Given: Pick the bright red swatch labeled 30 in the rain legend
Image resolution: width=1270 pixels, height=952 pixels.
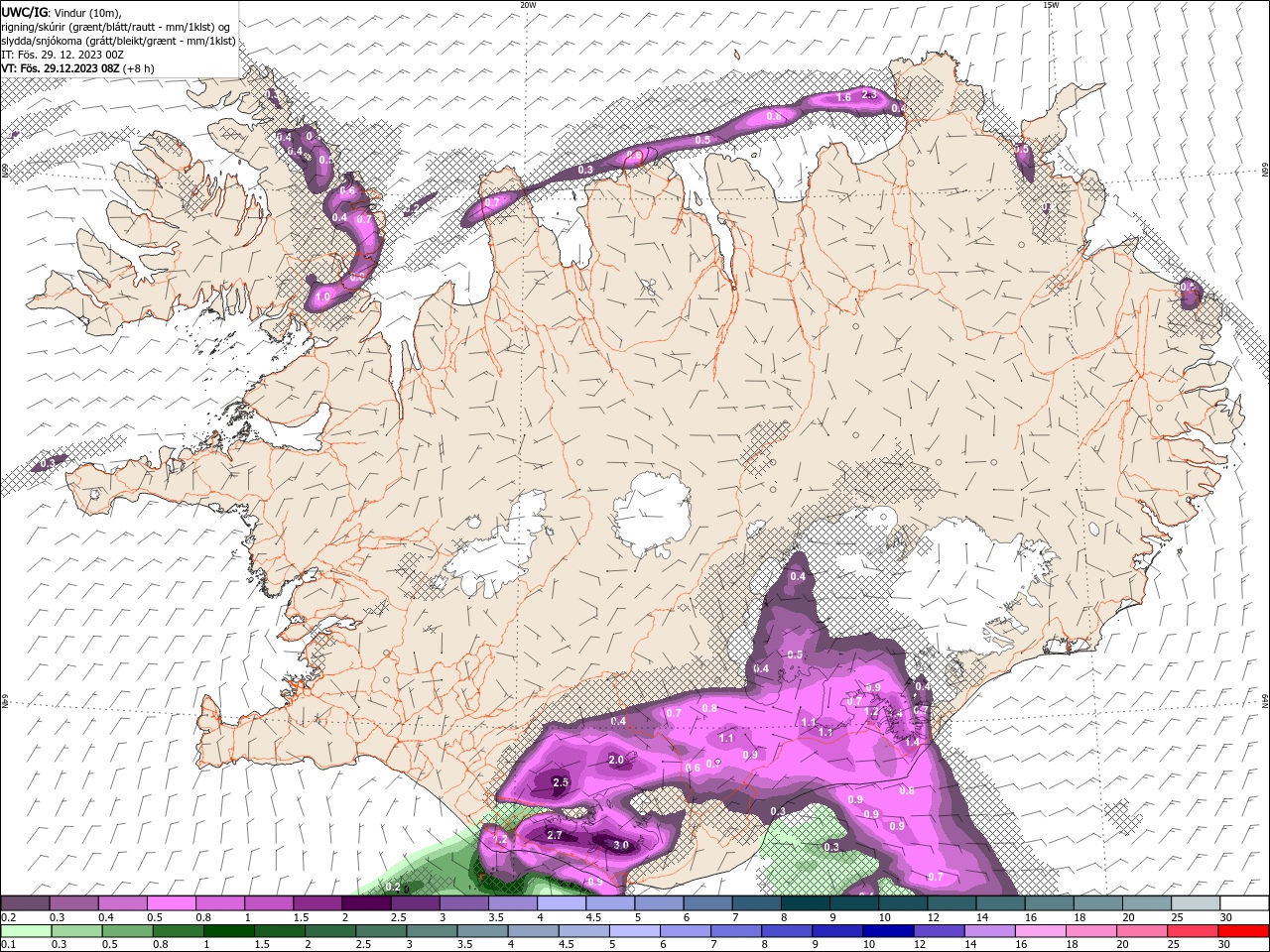Looking at the screenshot, I should [x=1243, y=930].
